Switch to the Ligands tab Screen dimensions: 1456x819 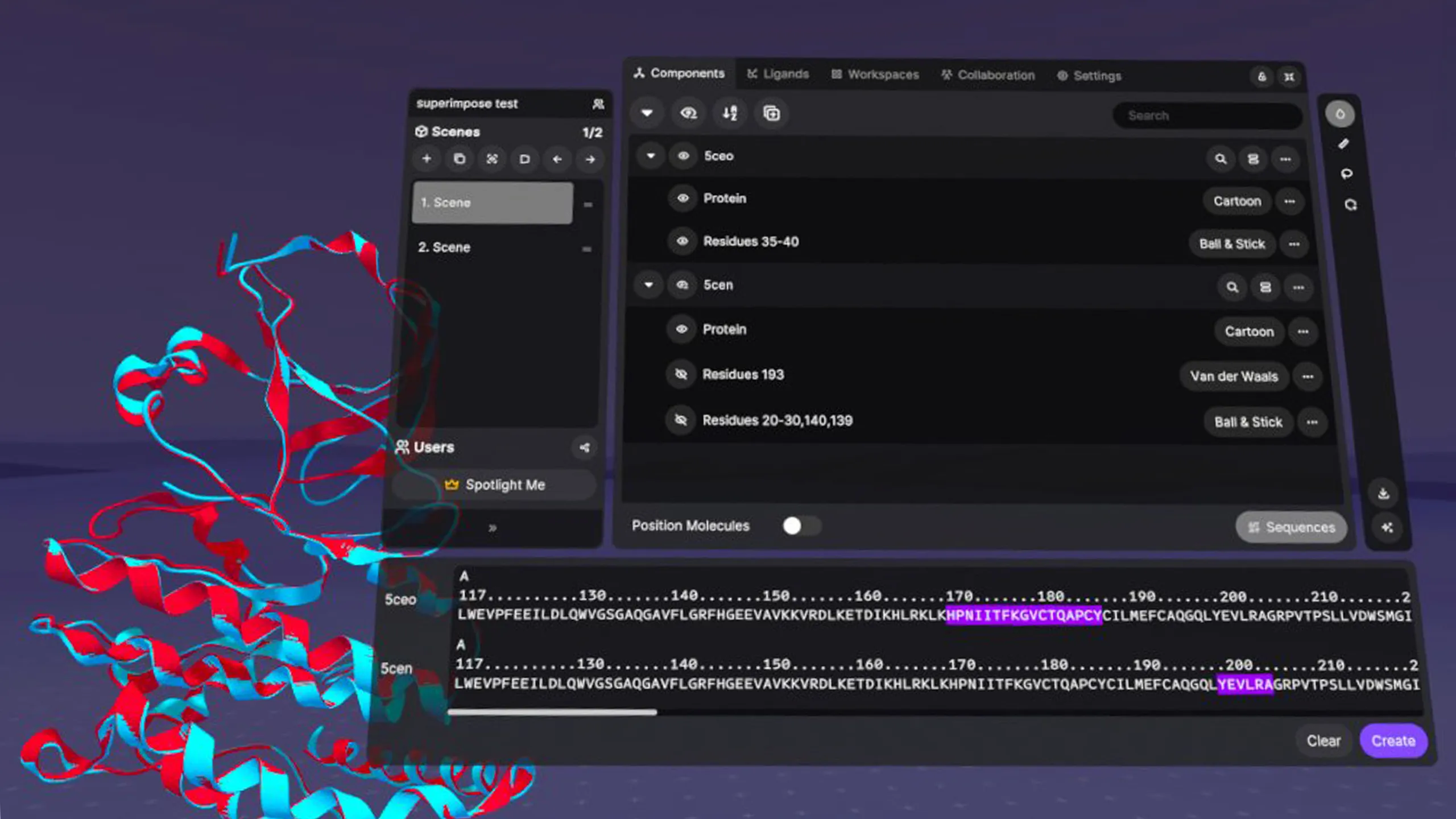tap(778, 74)
